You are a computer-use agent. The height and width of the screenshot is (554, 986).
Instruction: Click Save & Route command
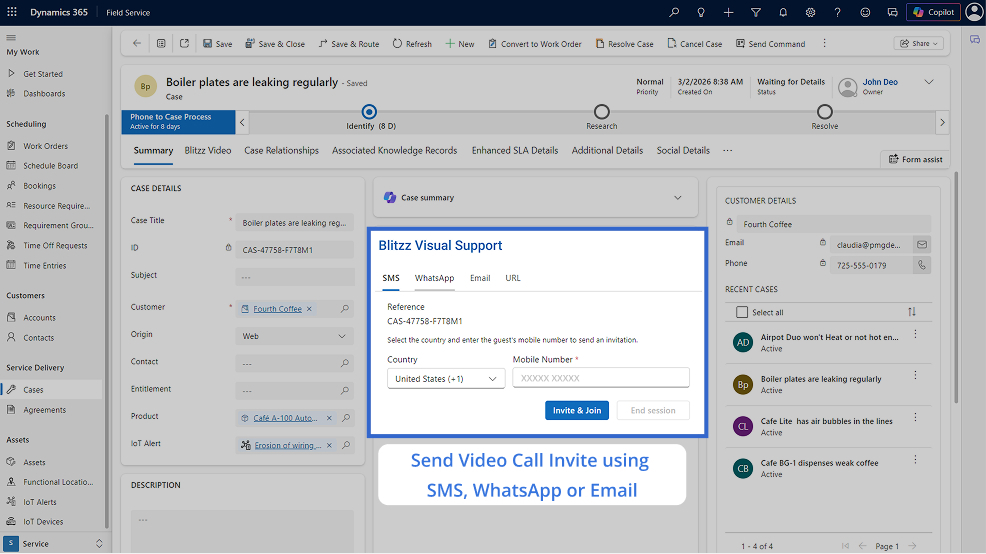[348, 43]
